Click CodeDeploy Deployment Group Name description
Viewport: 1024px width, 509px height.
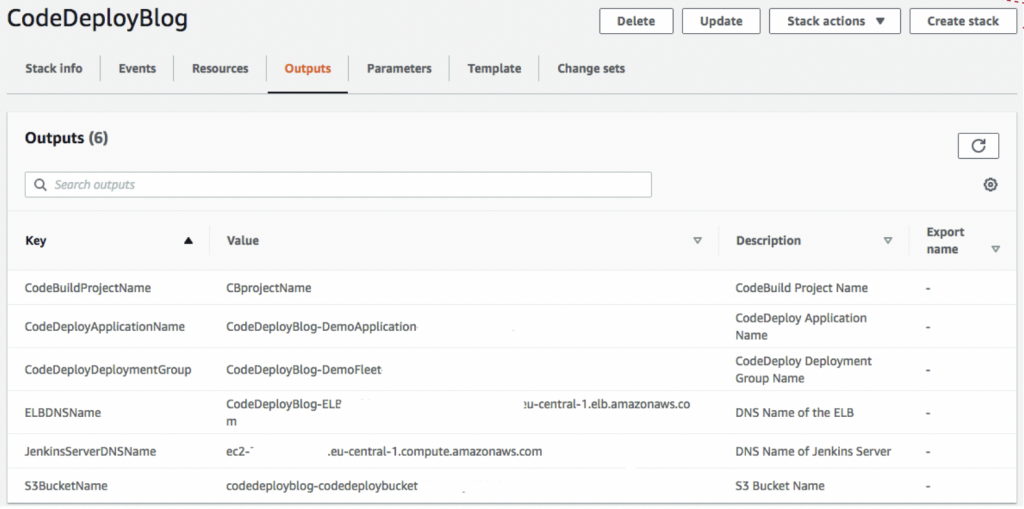[803, 369]
